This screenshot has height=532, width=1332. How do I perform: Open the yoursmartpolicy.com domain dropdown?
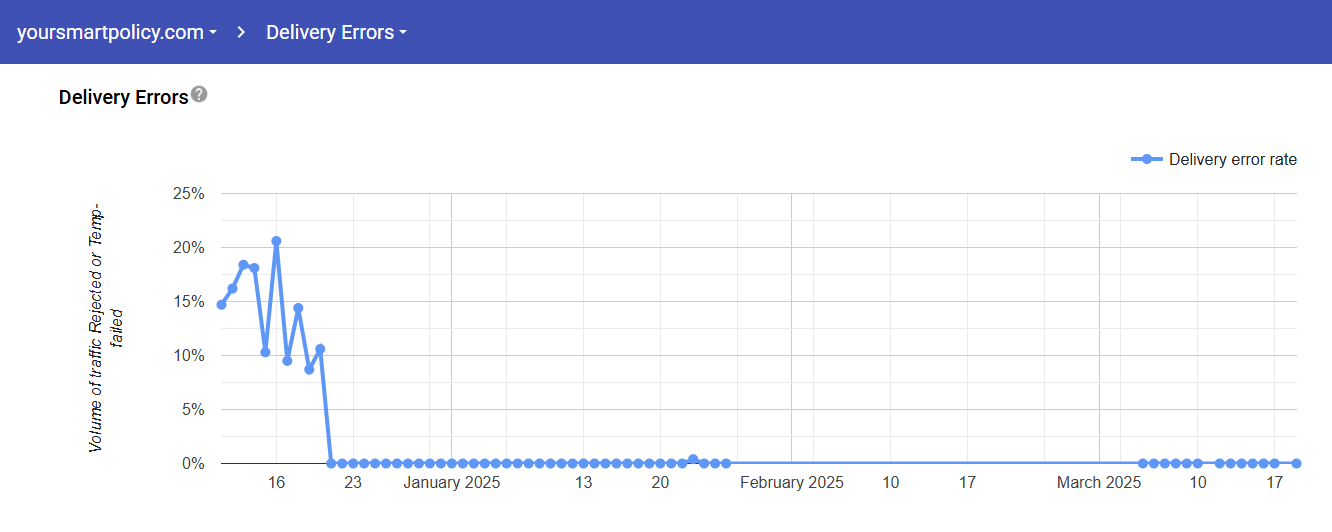[x=117, y=32]
